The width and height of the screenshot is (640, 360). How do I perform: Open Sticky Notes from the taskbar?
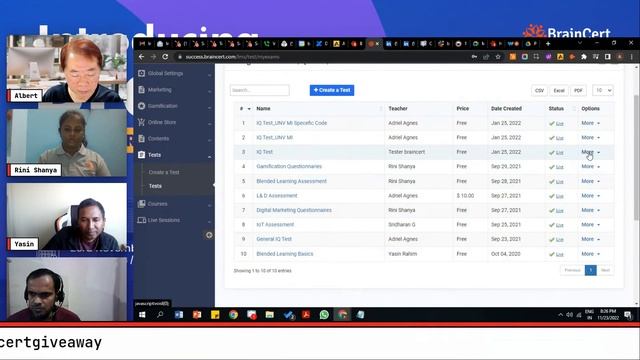point(215,315)
